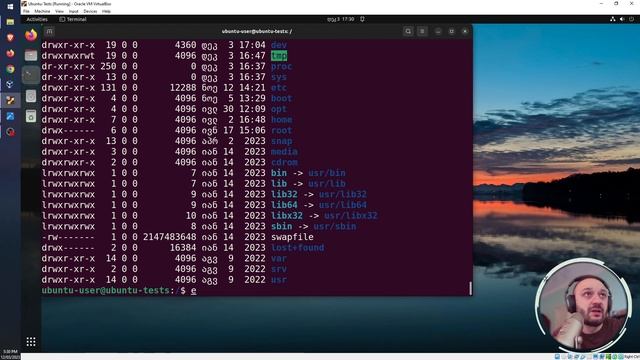Image resolution: width=640 pixels, height=360 pixels.
Task: Open the terminal search magnifier icon
Action: [x=408, y=31]
